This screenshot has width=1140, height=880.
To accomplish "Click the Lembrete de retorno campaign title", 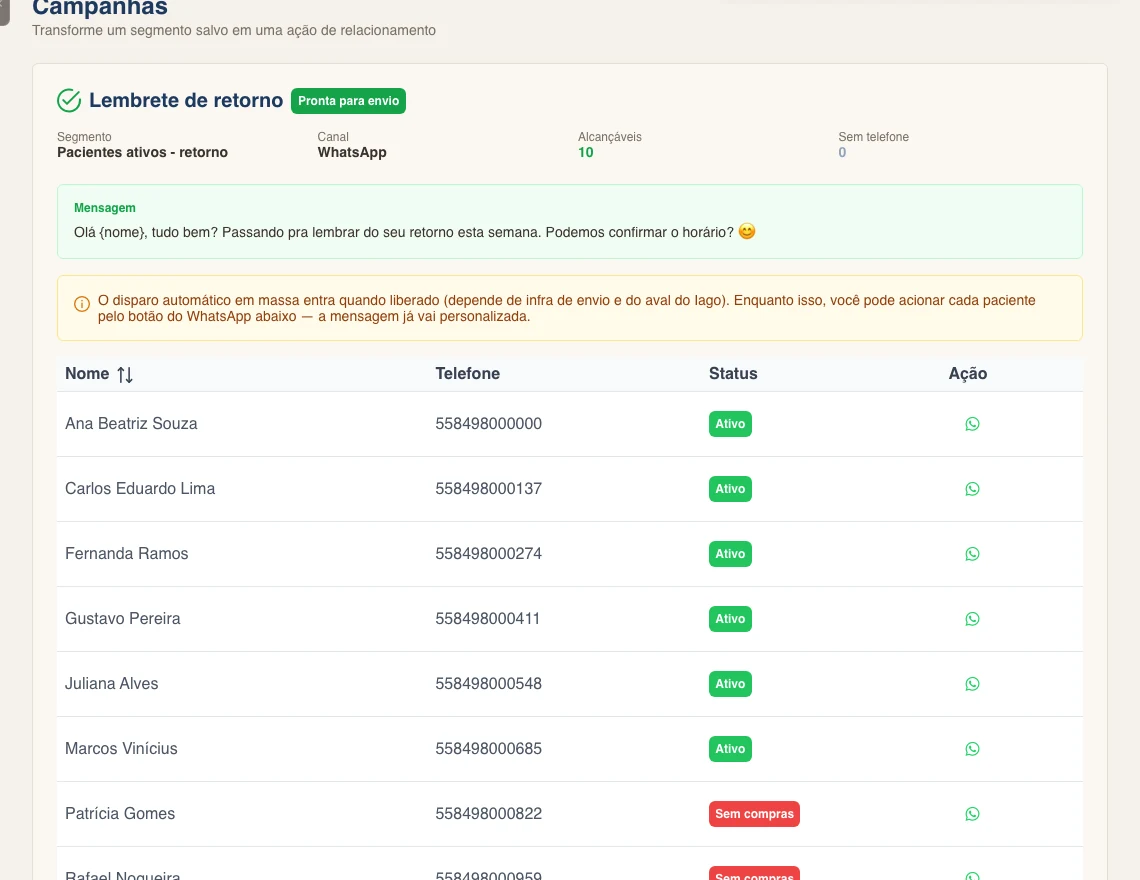I will (x=186, y=100).
